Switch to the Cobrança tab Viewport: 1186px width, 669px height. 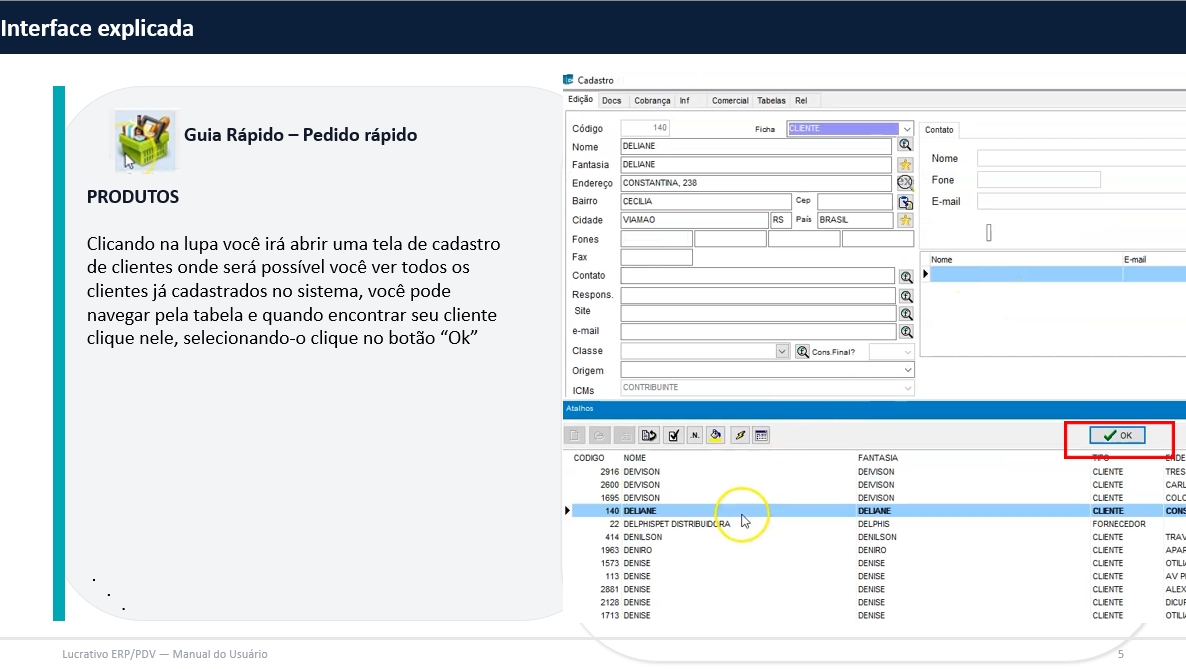click(652, 101)
